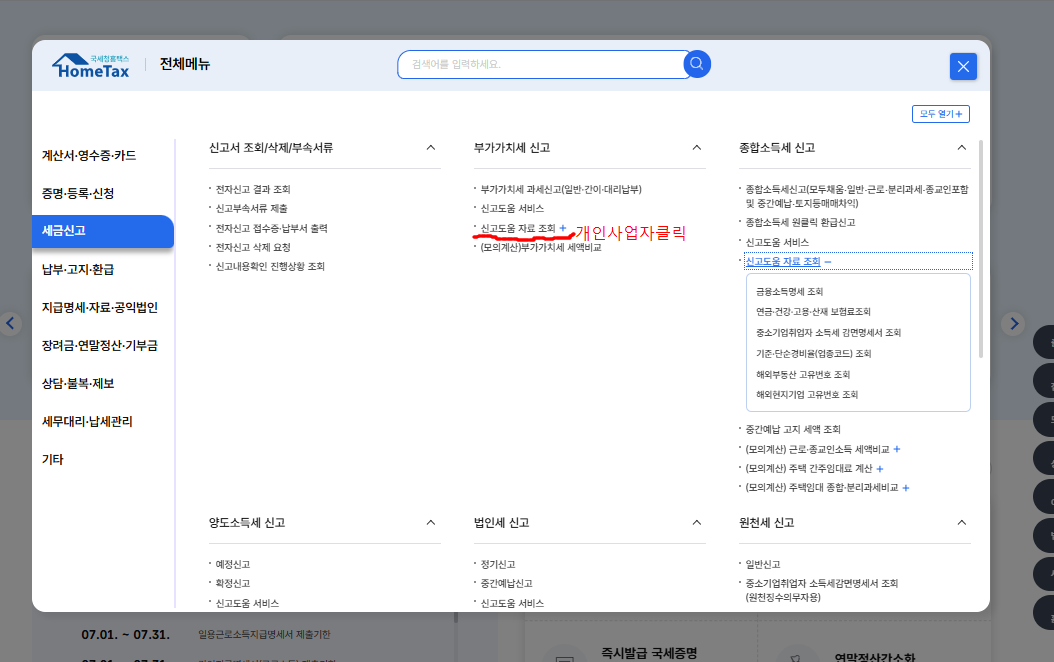1054x662 pixels.
Task: Open 전자신고 결과 조회 link
Action: point(253,189)
